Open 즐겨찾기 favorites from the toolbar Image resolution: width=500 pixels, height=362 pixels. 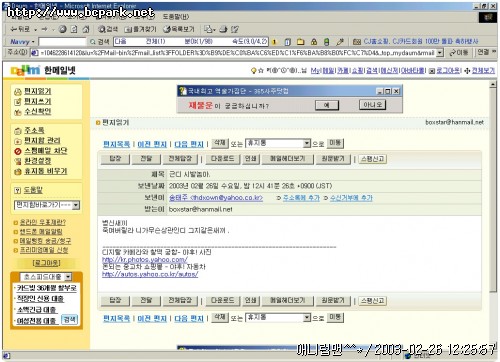click(x=140, y=29)
